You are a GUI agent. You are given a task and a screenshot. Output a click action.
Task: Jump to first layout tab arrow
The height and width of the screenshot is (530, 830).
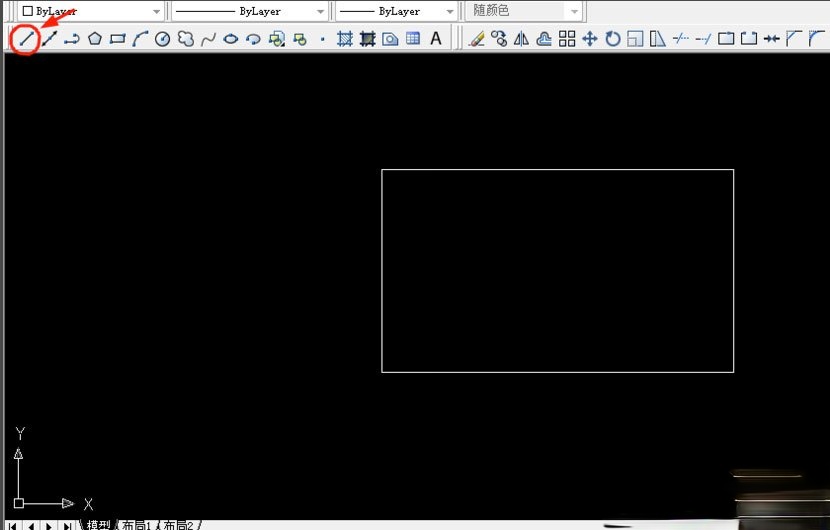pos(13,526)
